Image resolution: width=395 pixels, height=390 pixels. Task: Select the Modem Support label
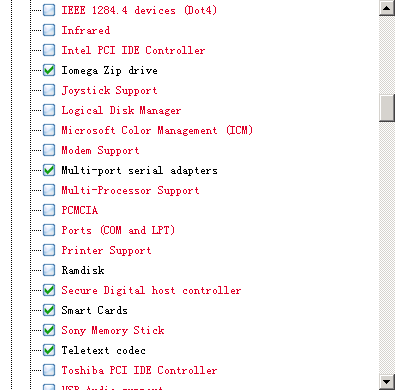tap(100, 150)
